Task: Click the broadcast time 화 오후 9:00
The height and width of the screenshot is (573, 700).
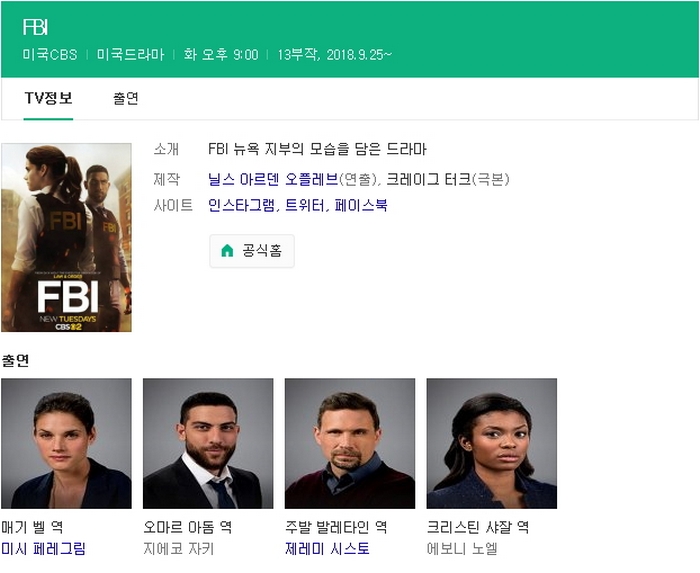Action: pos(221,55)
